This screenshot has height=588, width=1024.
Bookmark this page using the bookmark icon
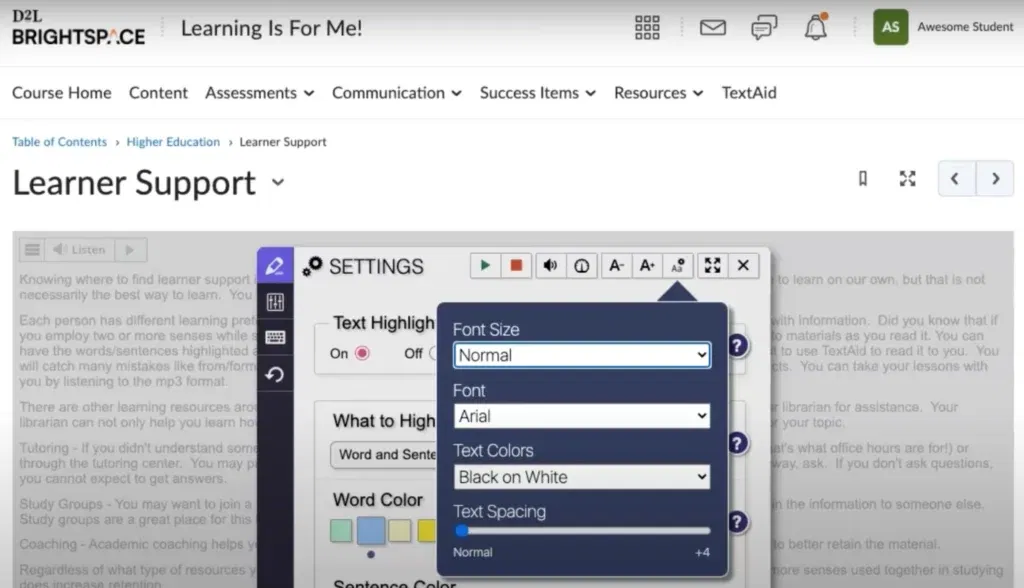click(862, 178)
